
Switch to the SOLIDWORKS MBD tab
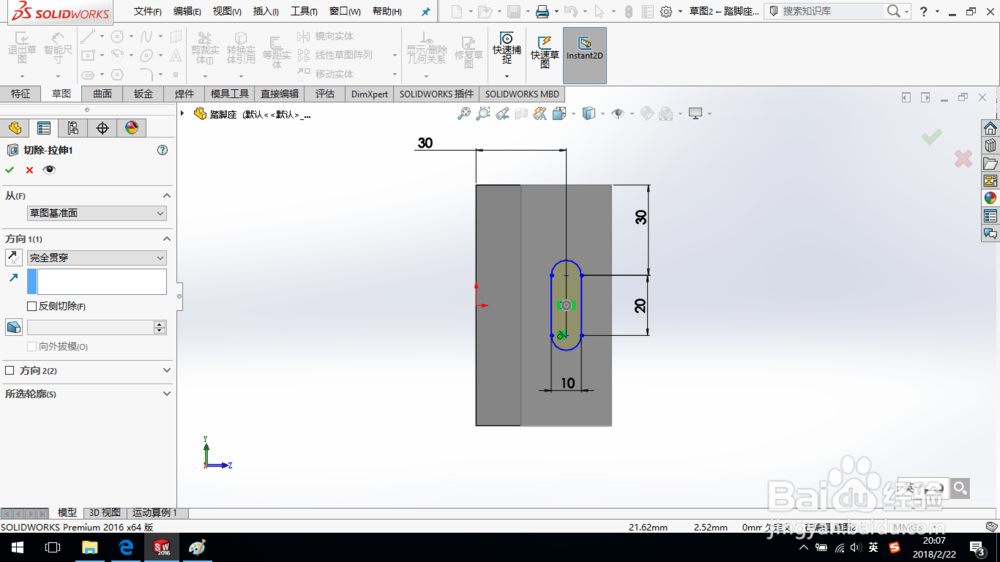coord(522,94)
